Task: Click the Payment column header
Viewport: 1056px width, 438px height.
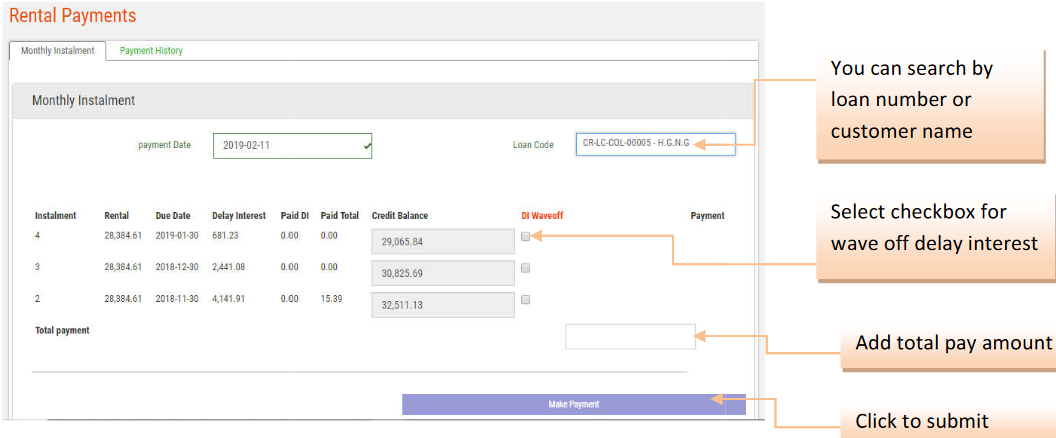Action: (707, 216)
